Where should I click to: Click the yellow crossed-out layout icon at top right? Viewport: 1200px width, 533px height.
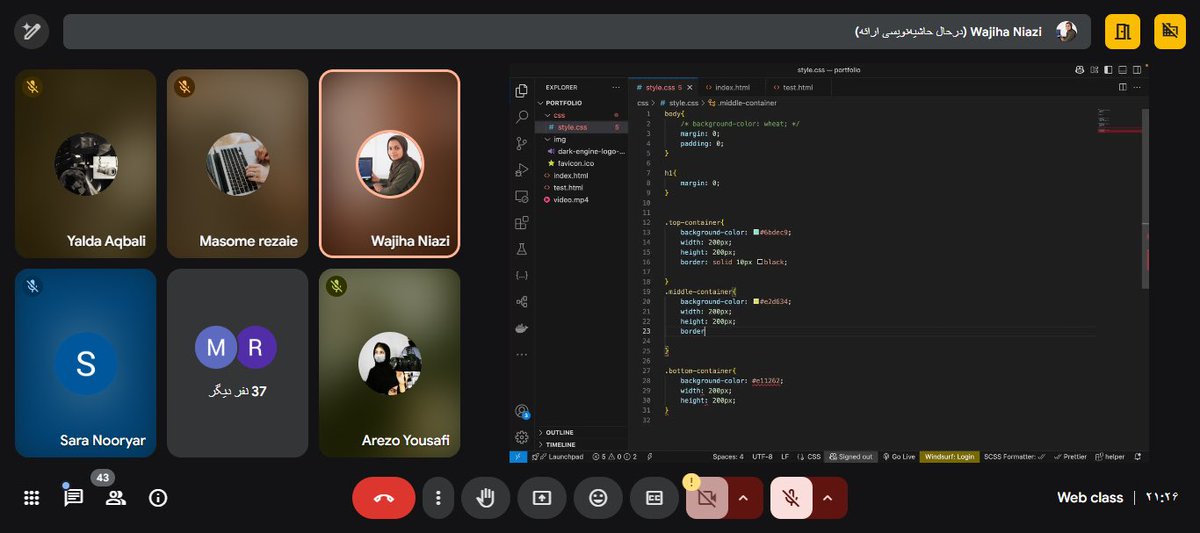[x=1171, y=32]
